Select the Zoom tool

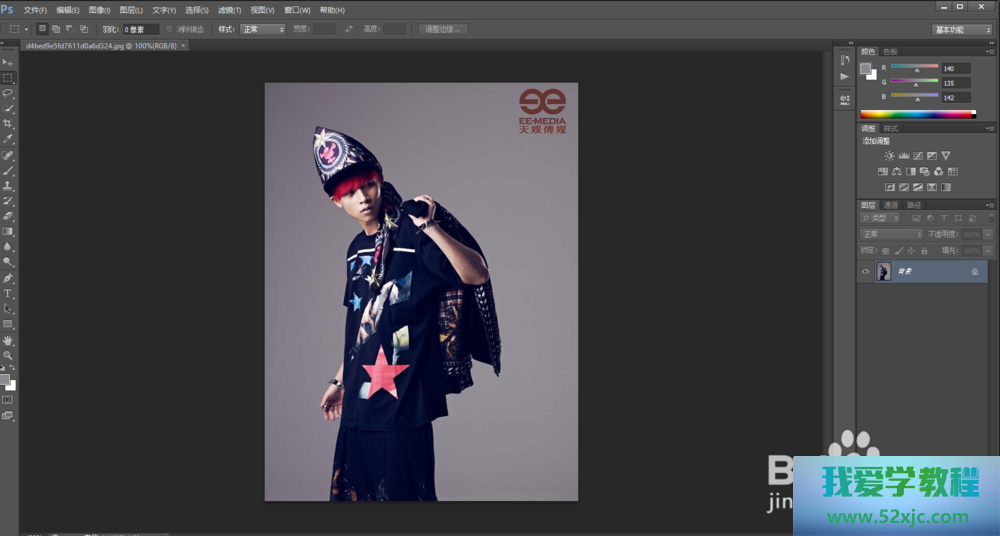tap(8, 355)
